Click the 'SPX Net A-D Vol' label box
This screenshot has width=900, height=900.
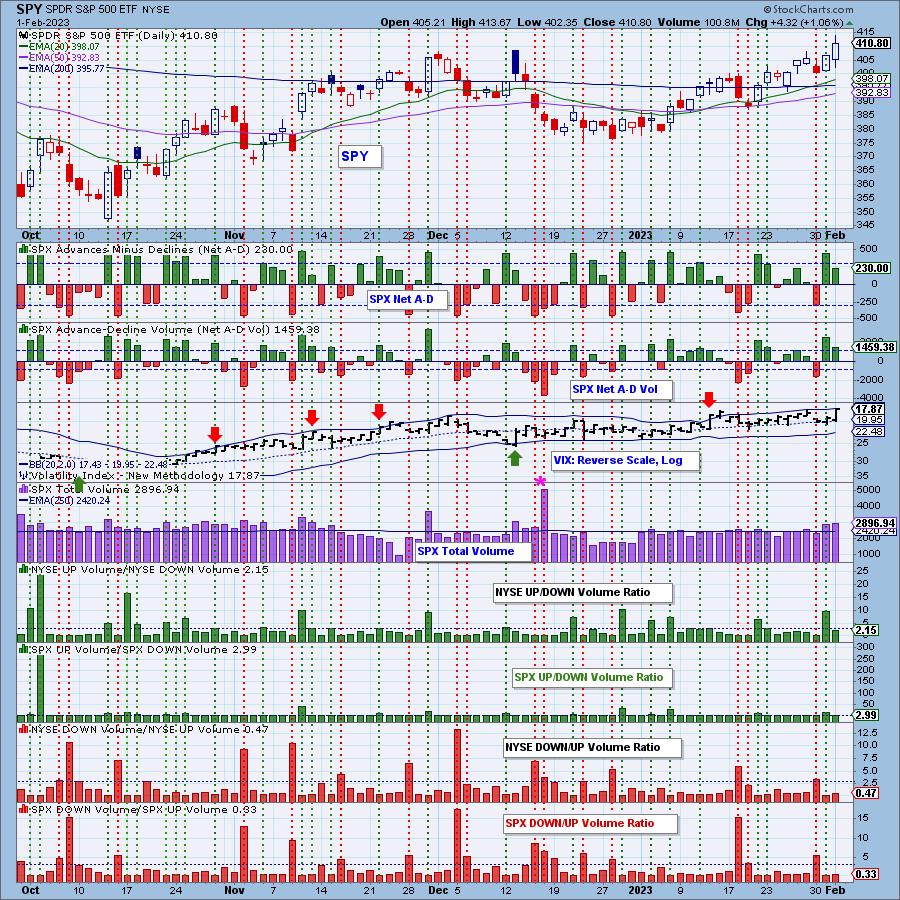coord(621,389)
